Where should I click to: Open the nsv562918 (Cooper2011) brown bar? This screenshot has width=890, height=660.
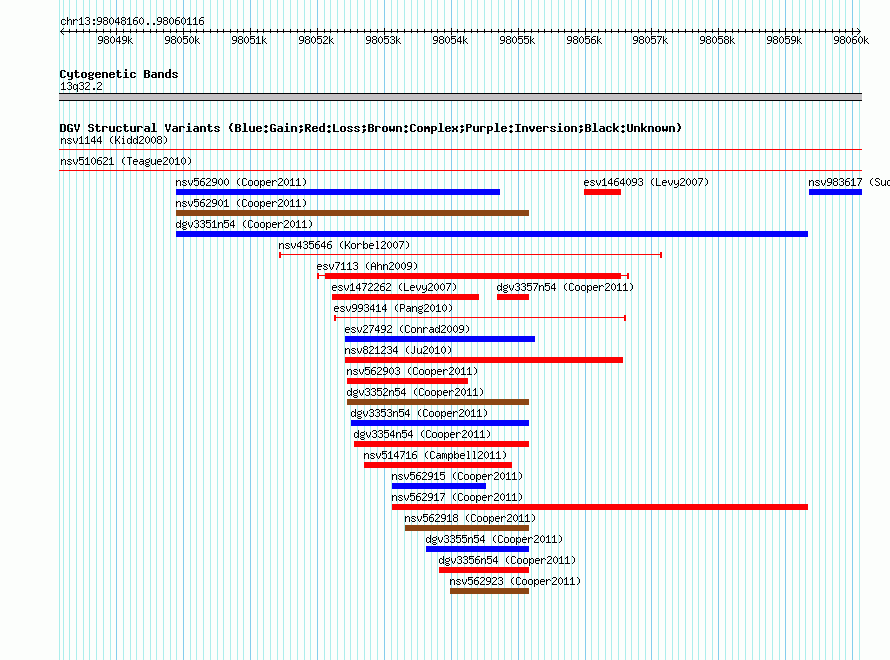pyautogui.click(x=467, y=528)
